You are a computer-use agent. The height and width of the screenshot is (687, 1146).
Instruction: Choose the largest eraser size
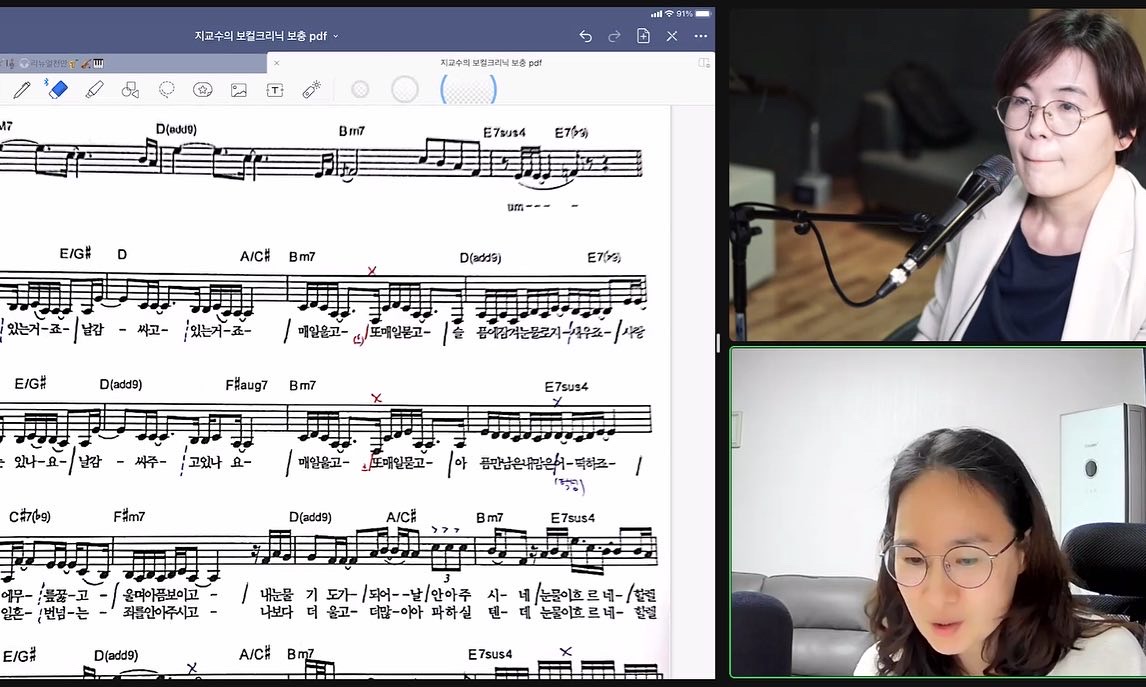click(x=468, y=90)
